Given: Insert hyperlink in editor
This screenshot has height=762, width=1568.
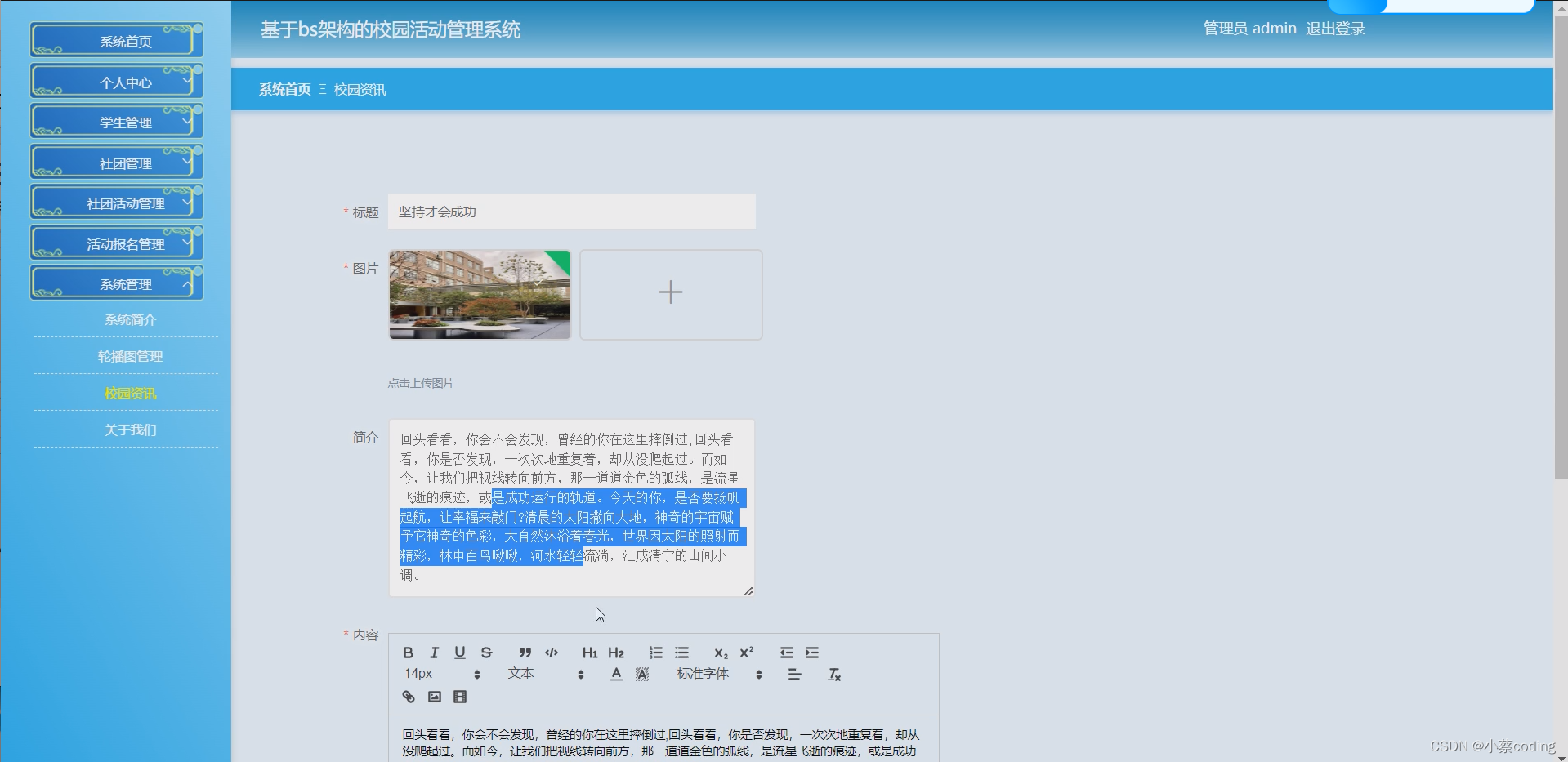Looking at the screenshot, I should click(x=409, y=697).
